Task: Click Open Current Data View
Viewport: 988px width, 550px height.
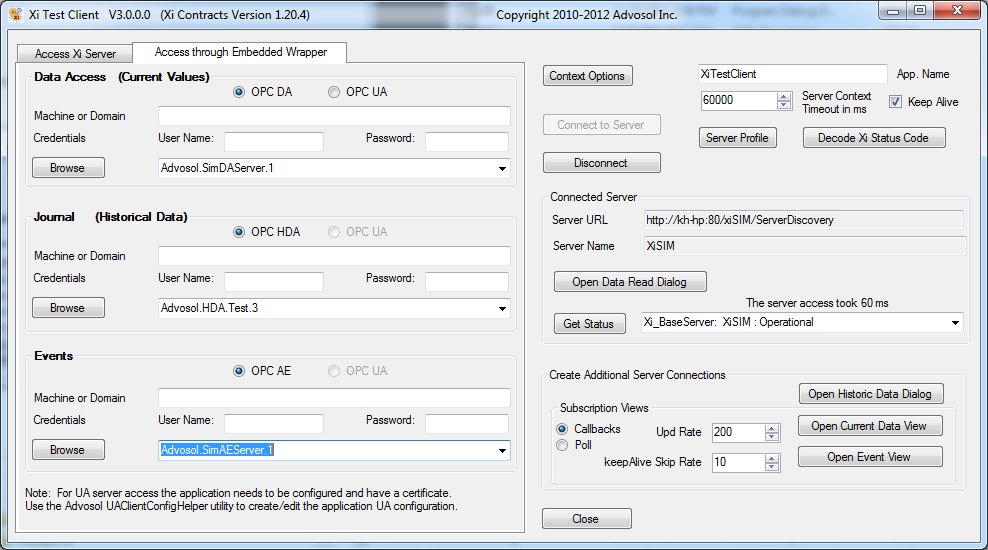Action: pos(870,426)
